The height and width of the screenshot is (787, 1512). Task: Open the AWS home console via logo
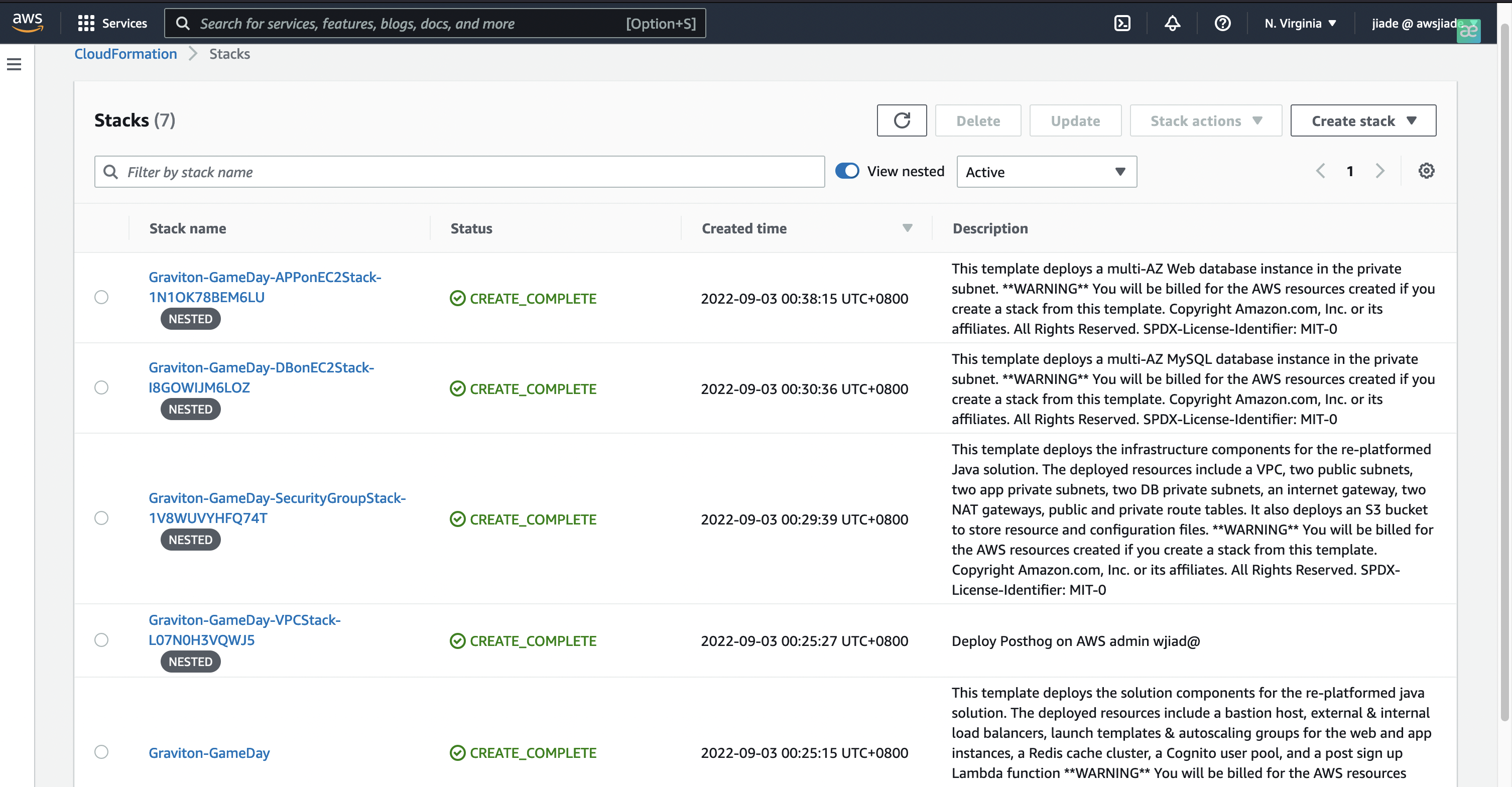(x=27, y=22)
